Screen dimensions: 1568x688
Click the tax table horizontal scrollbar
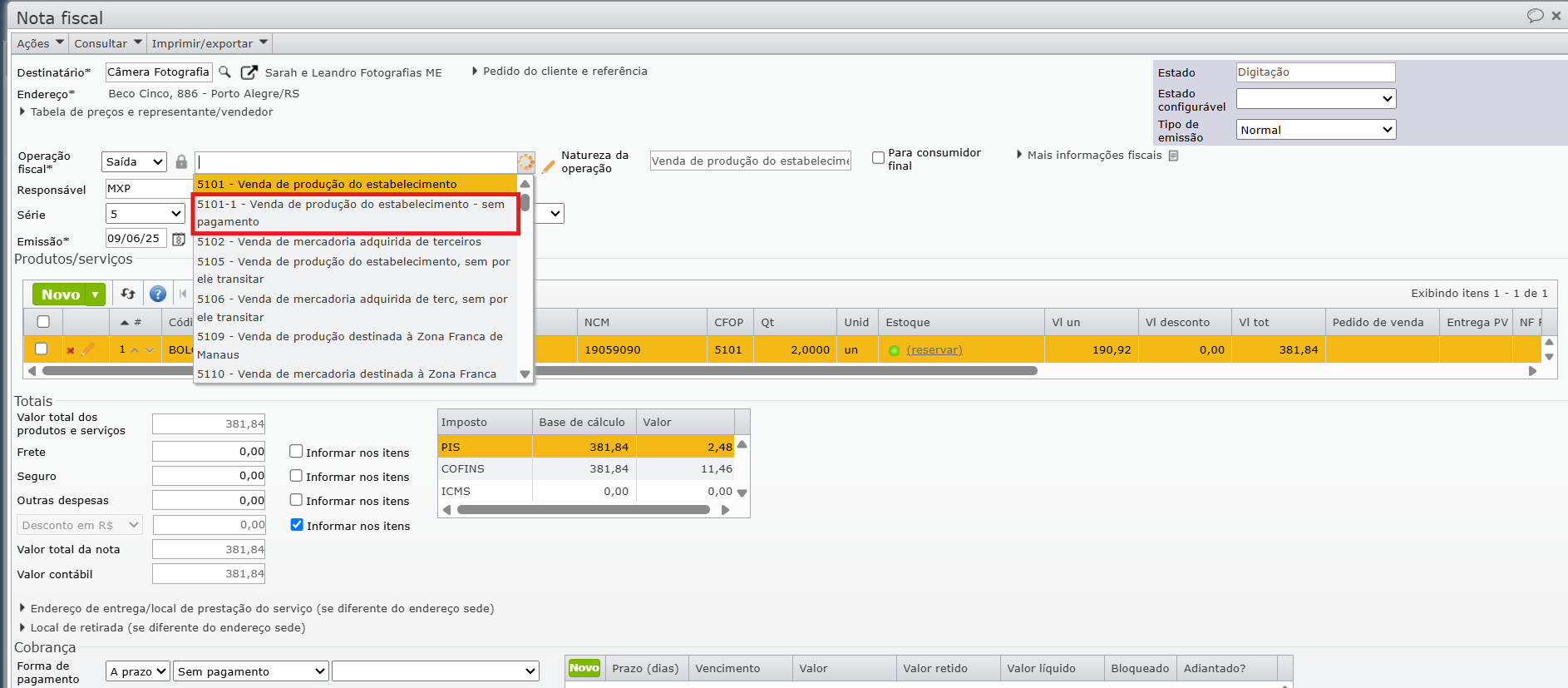pos(584,510)
